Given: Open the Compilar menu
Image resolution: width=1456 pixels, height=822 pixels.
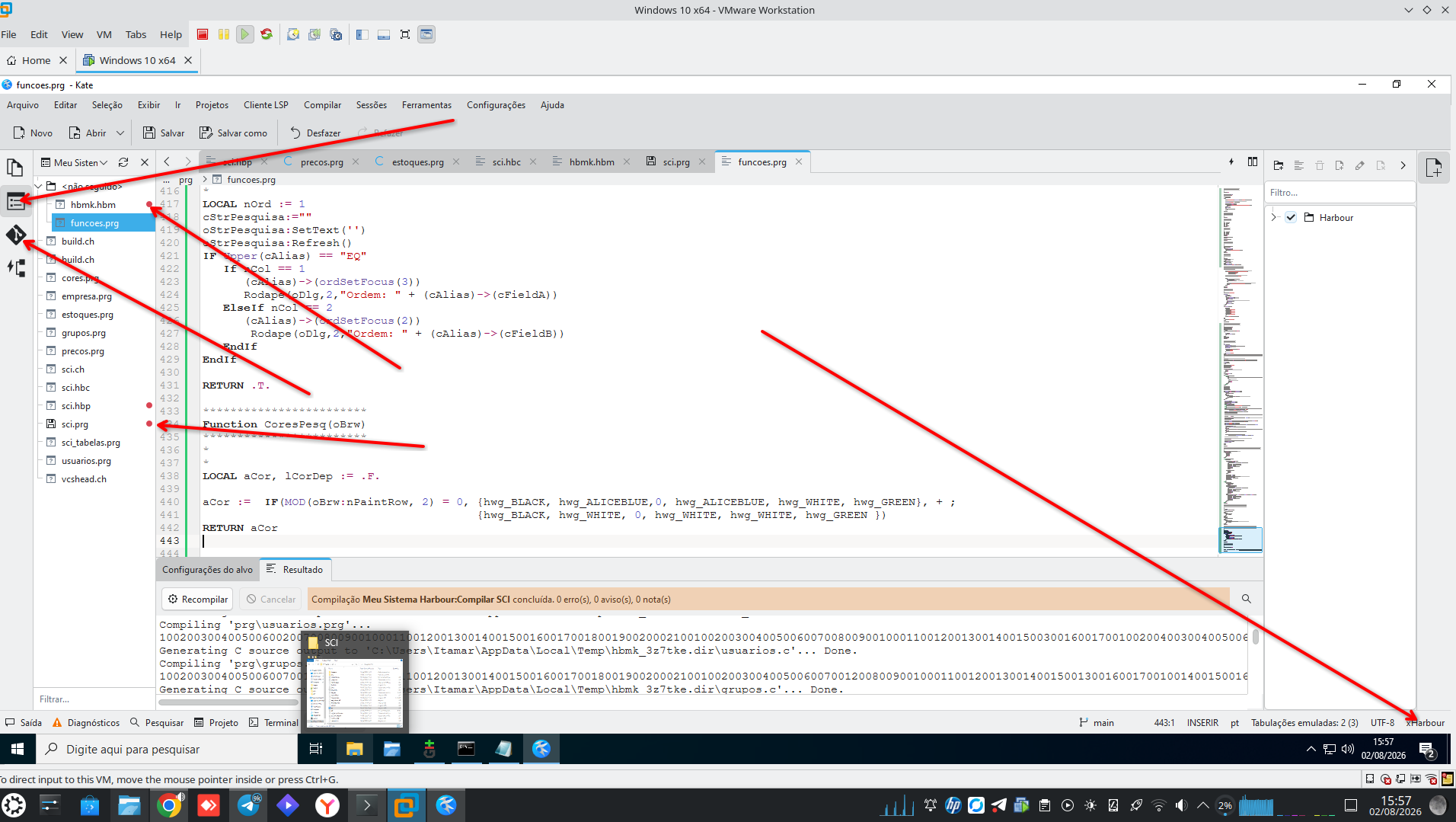Looking at the screenshot, I should 322,105.
